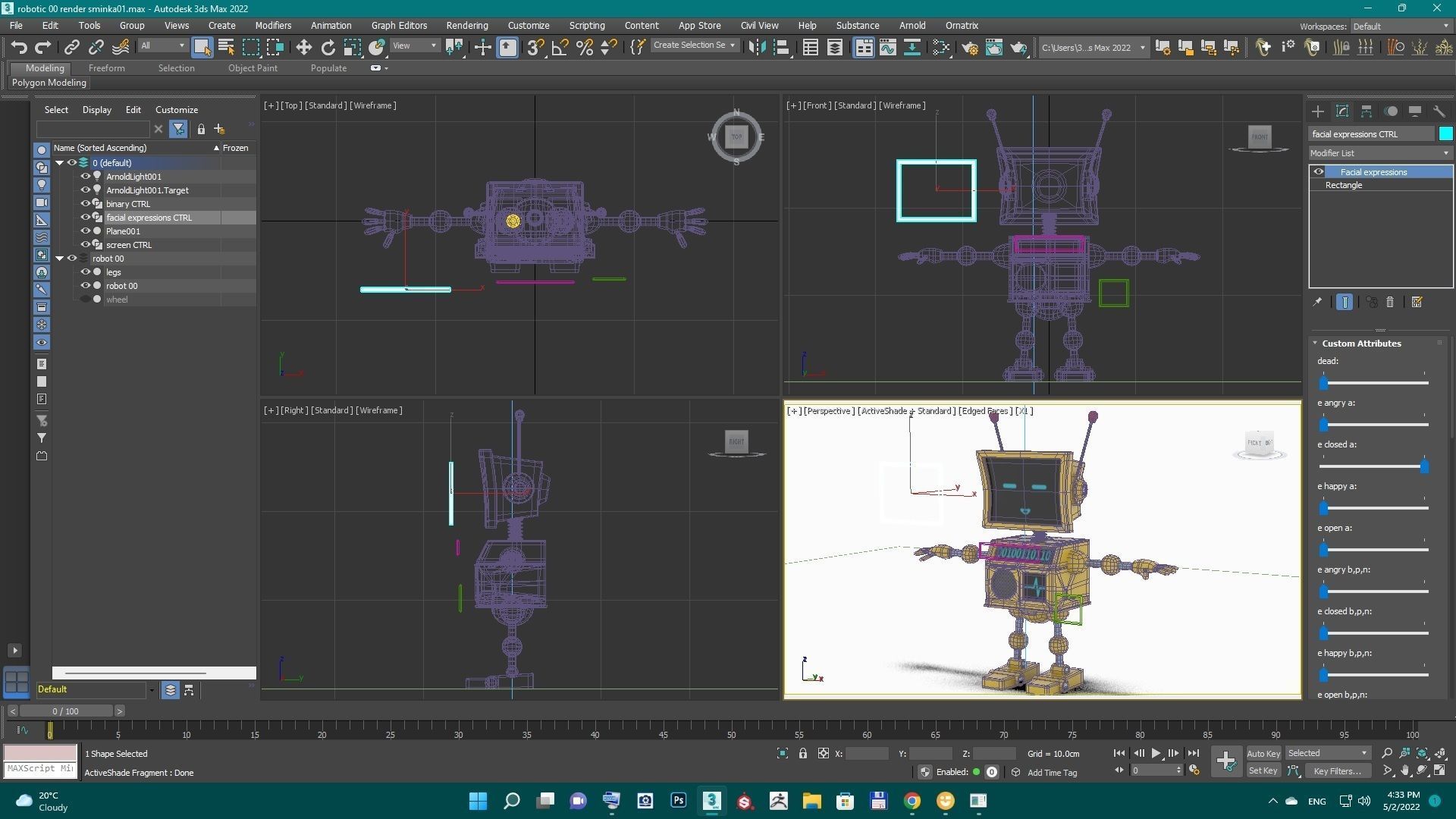Choose the Select and Move tool
Image resolution: width=1456 pixels, height=819 pixels.
tap(303, 47)
